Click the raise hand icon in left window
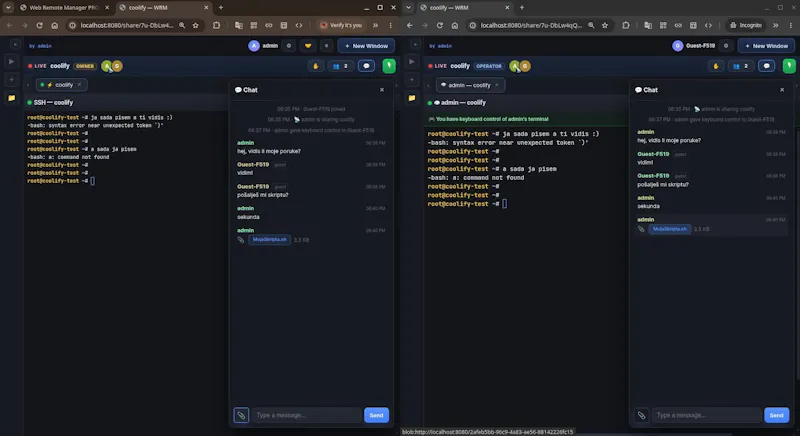The height and width of the screenshot is (436, 800). coord(315,66)
